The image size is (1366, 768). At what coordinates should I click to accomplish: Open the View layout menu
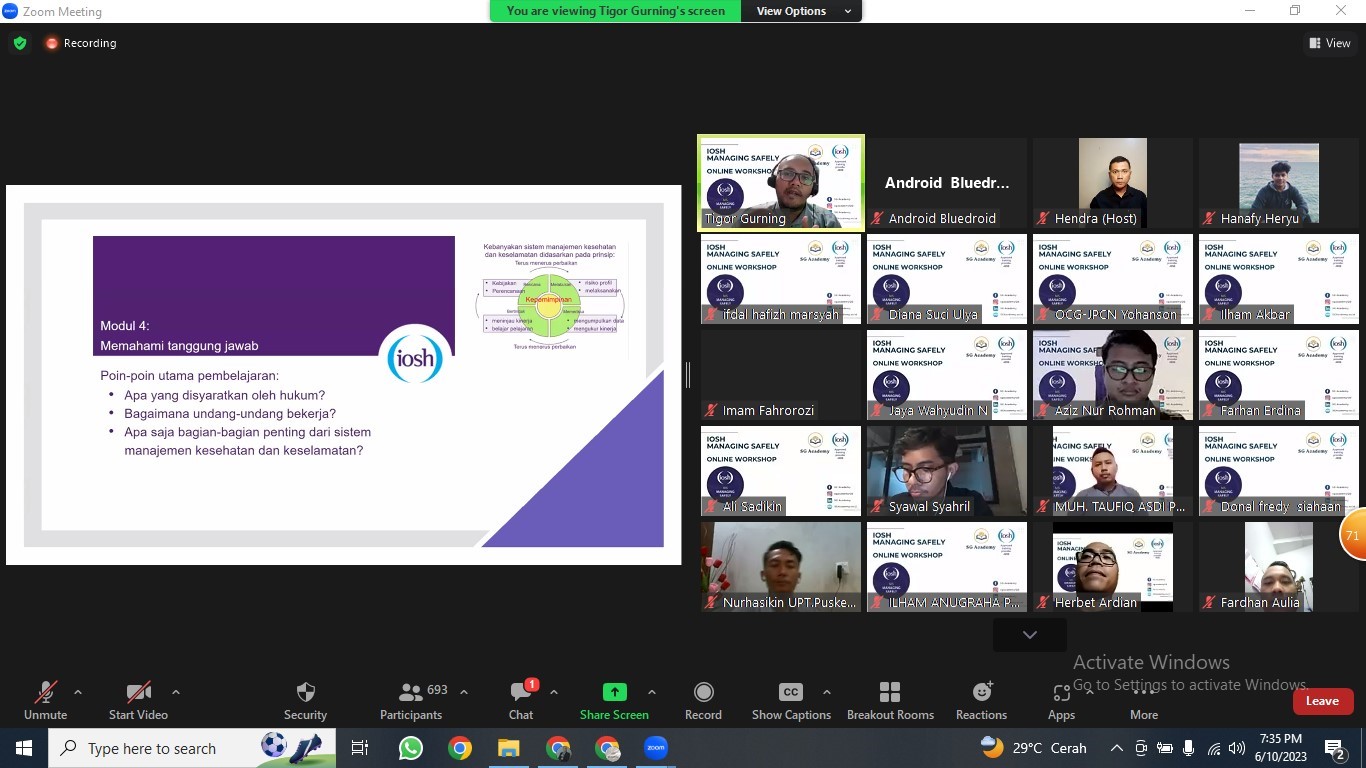(x=1330, y=43)
